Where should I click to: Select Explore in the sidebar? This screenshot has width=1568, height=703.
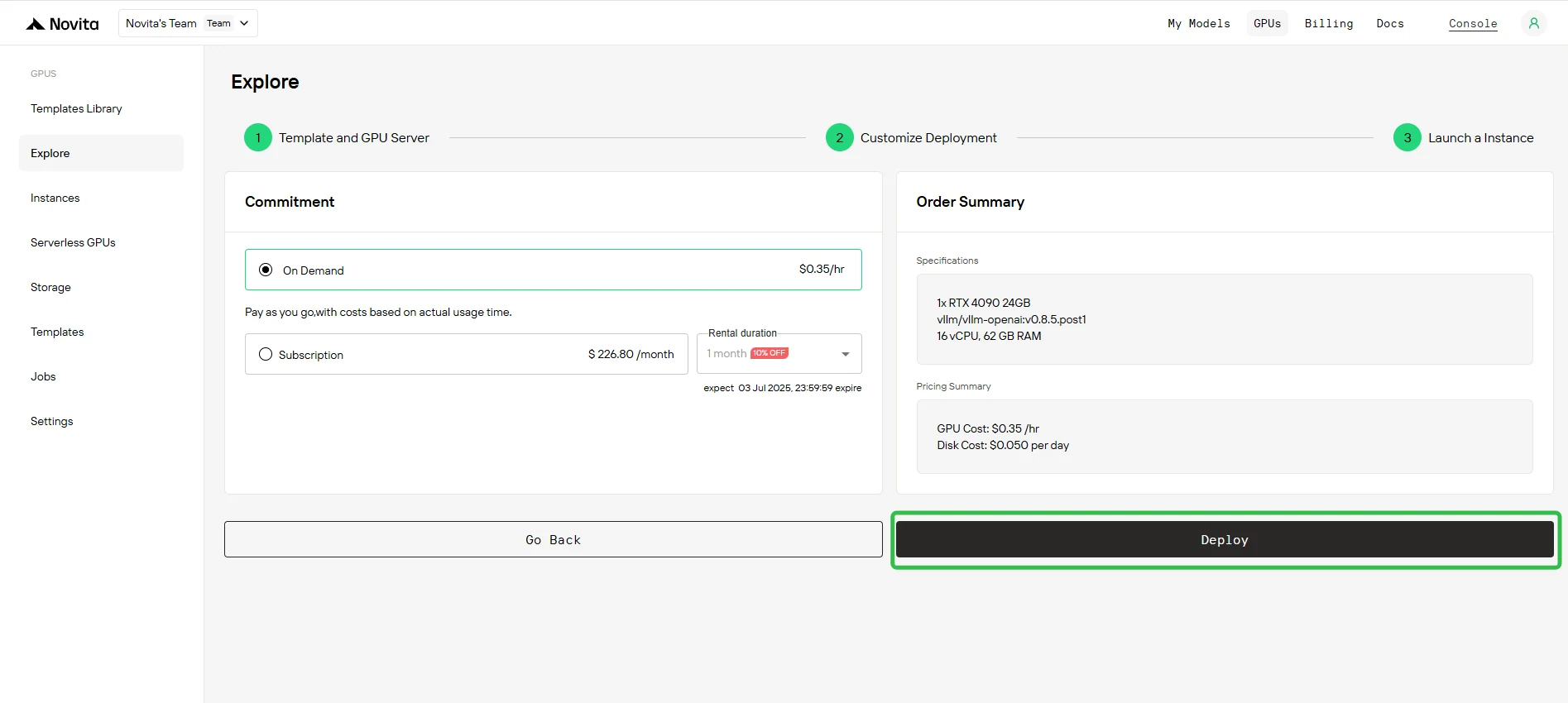click(x=101, y=153)
